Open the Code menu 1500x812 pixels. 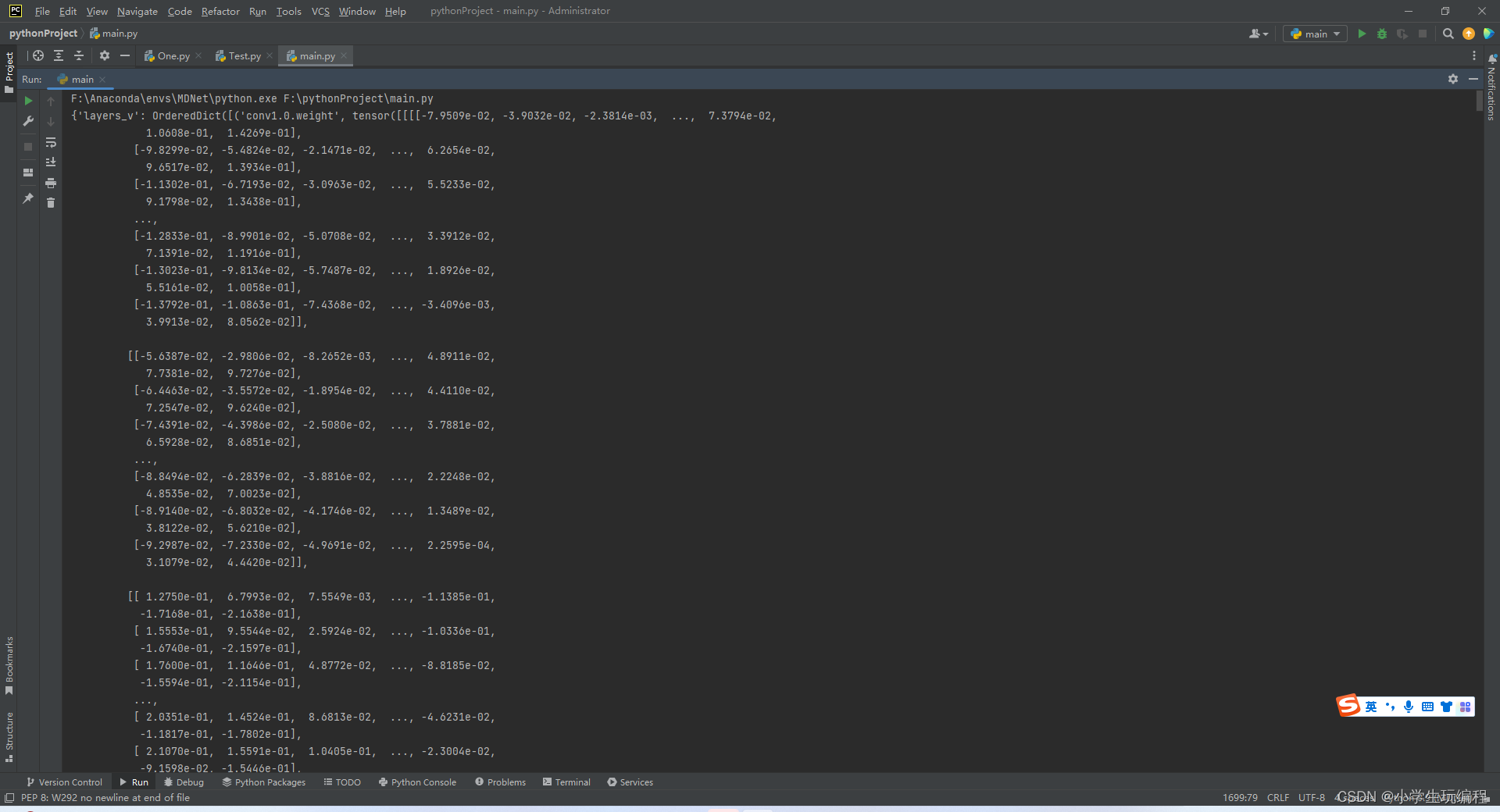(x=180, y=11)
